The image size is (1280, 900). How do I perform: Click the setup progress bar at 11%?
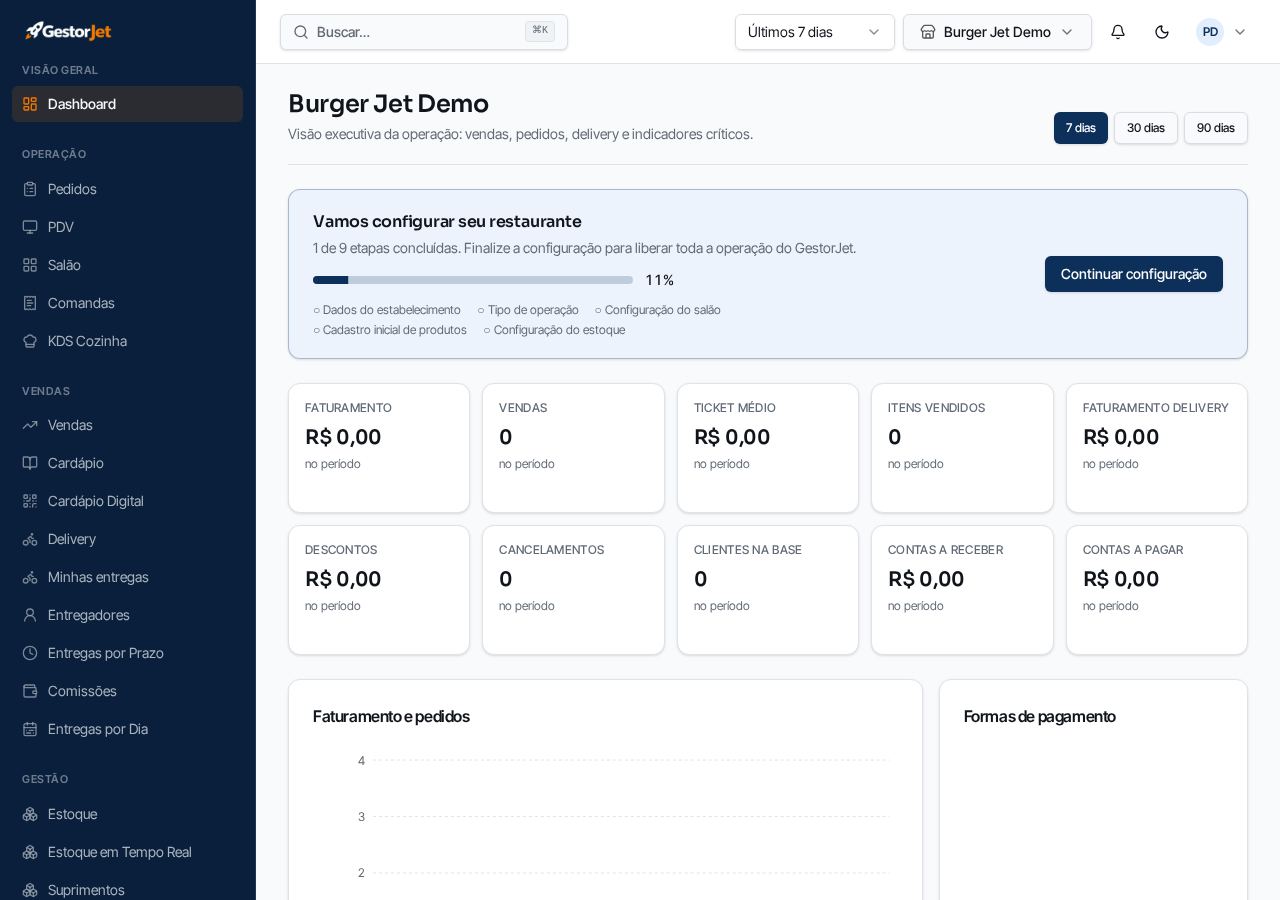pyautogui.click(x=473, y=280)
